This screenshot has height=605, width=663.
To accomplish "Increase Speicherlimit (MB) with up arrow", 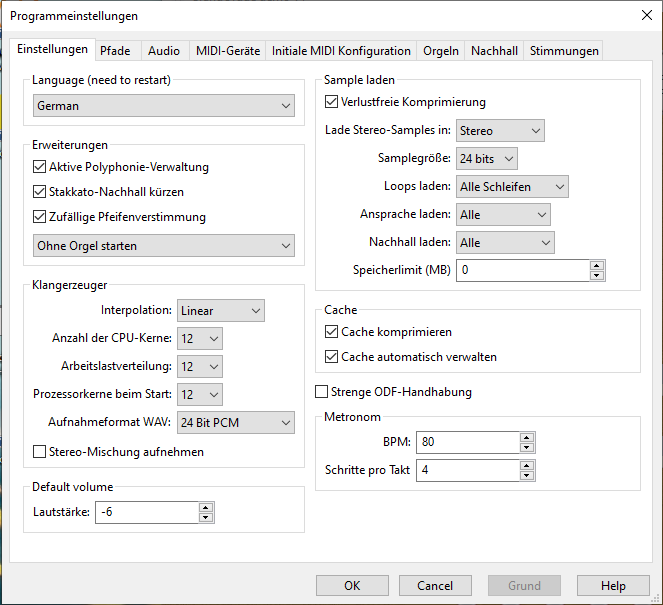I will [x=597, y=265].
